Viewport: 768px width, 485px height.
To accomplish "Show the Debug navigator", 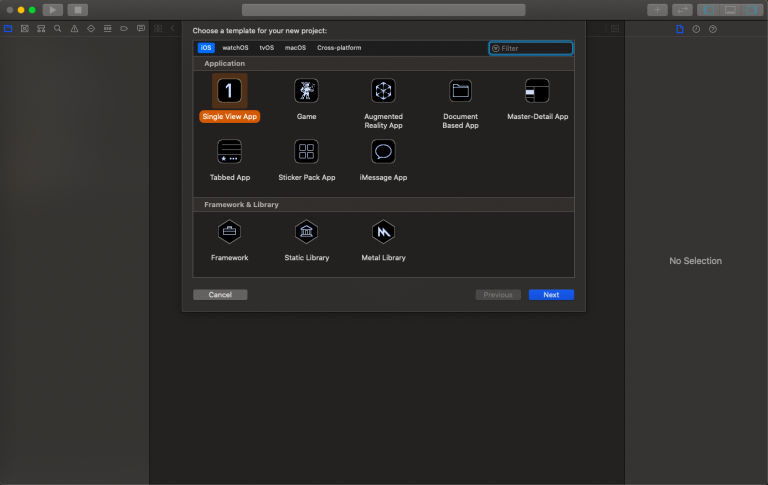I will click(108, 29).
